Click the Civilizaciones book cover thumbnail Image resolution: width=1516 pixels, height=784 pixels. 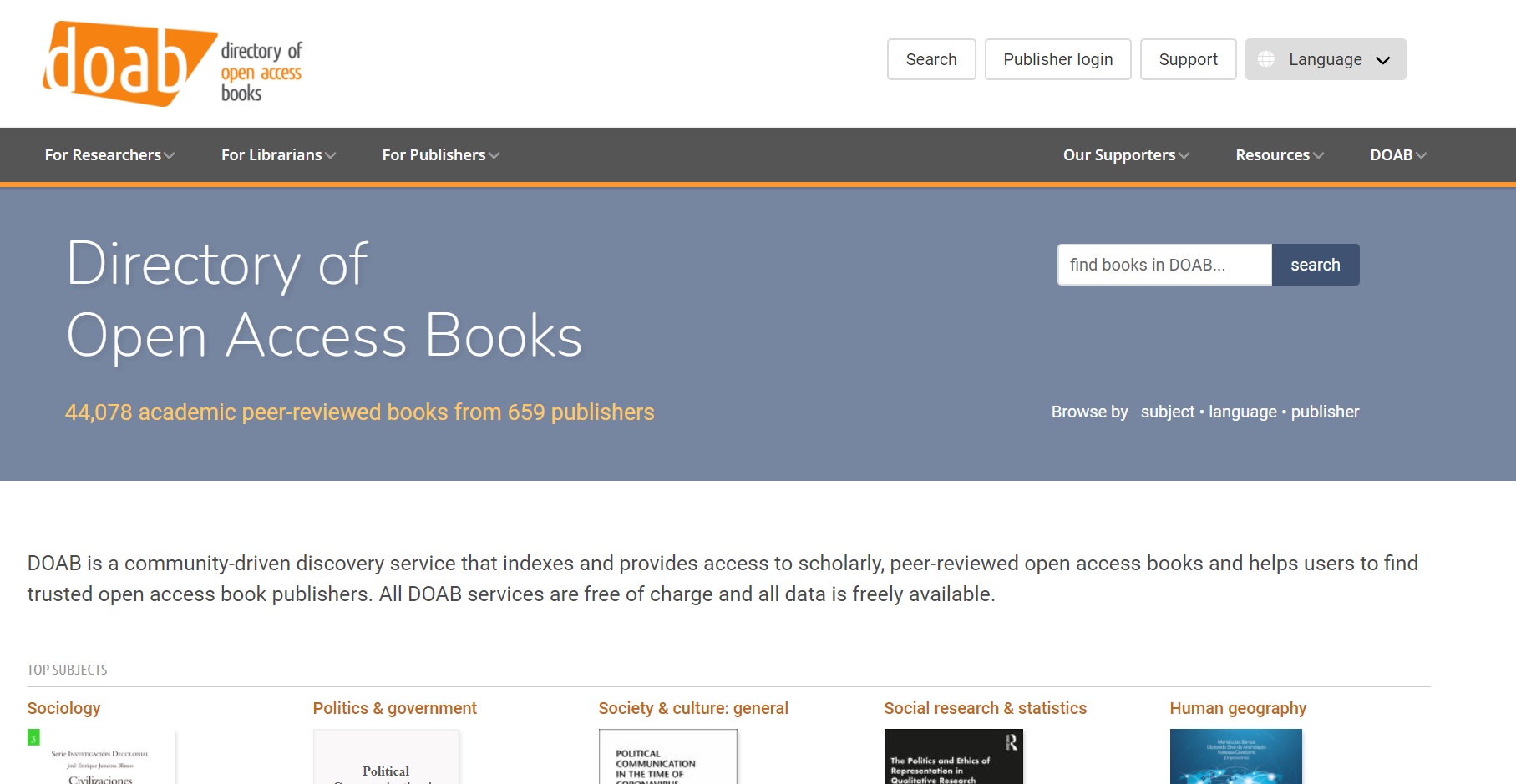pyautogui.click(x=101, y=756)
